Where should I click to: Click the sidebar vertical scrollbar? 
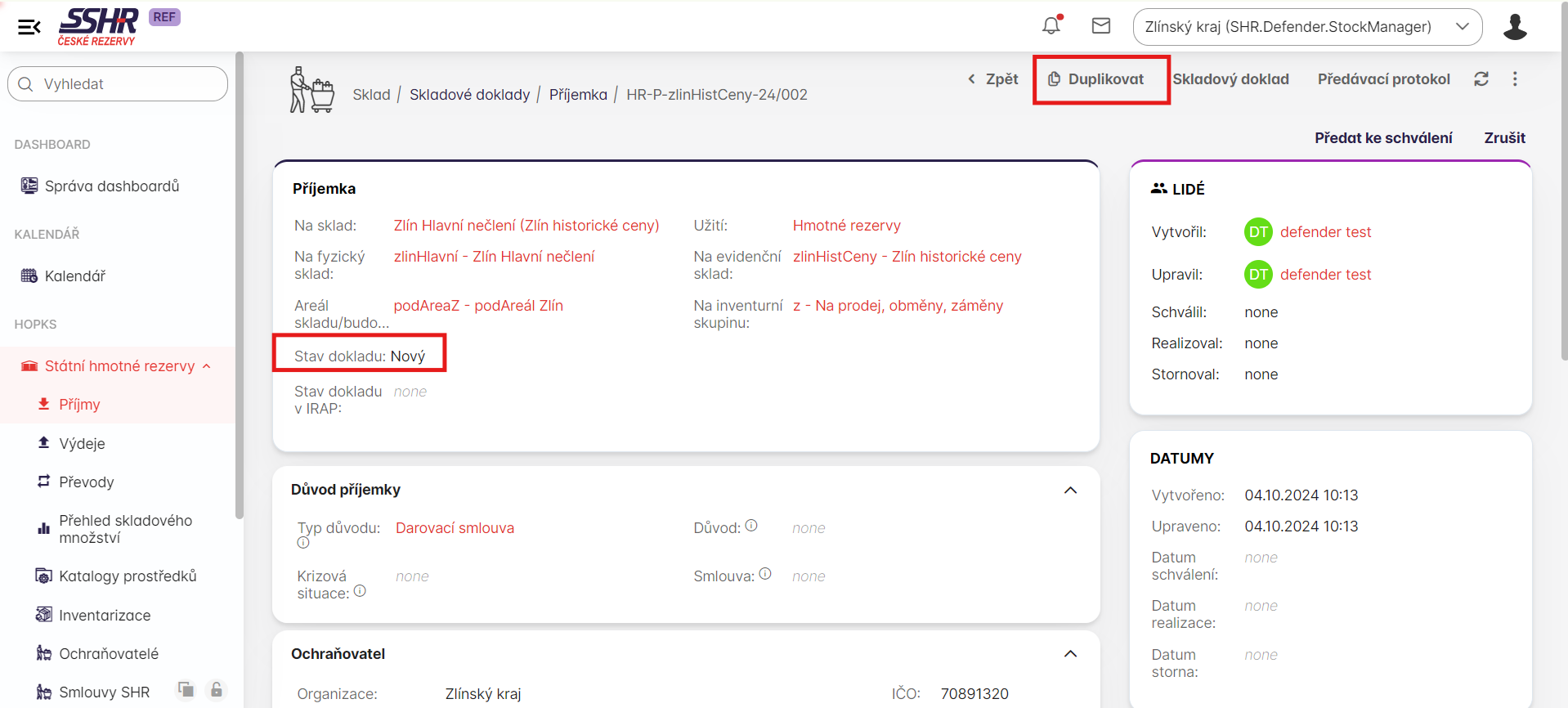[x=239, y=286]
